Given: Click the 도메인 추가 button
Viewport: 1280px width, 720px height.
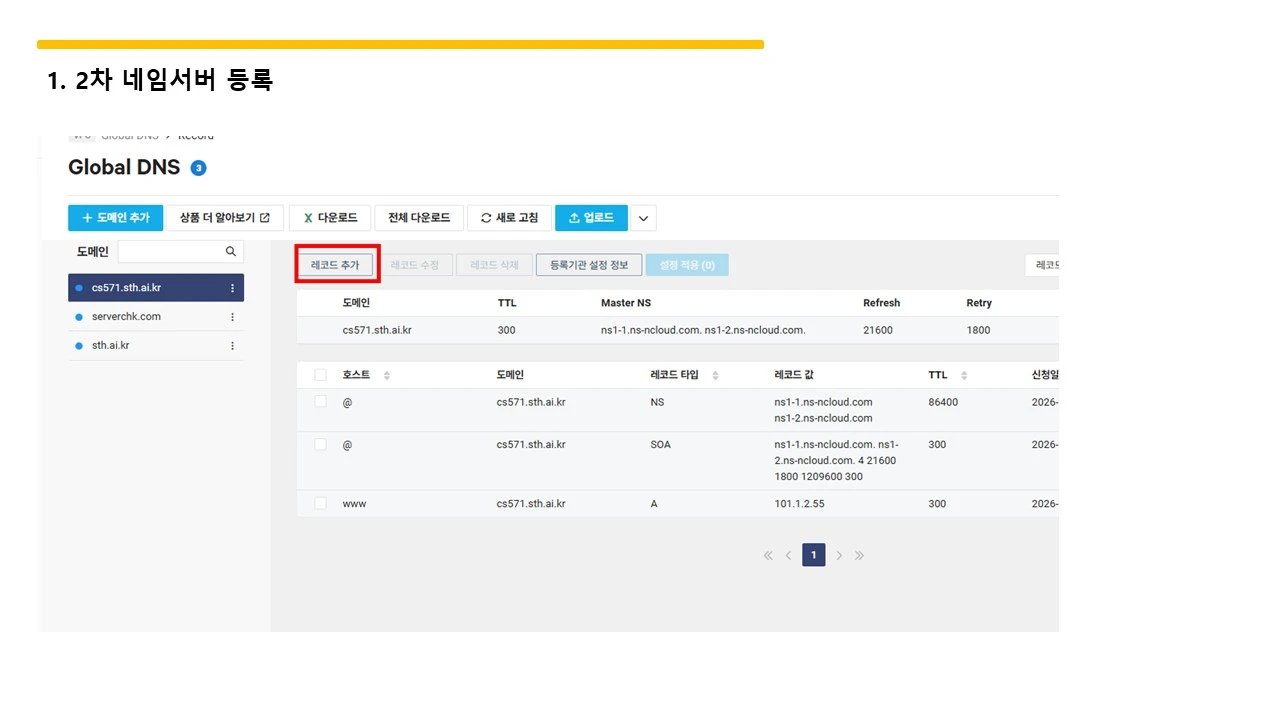Looking at the screenshot, I should [115, 218].
